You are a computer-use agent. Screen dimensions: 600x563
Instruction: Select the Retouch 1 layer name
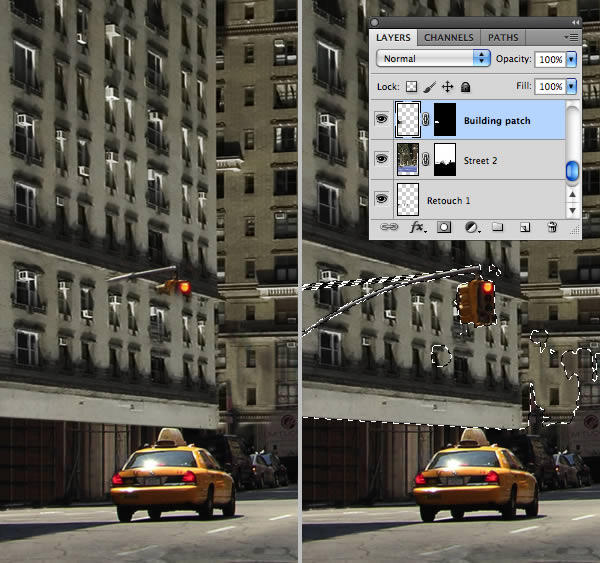pos(448,201)
